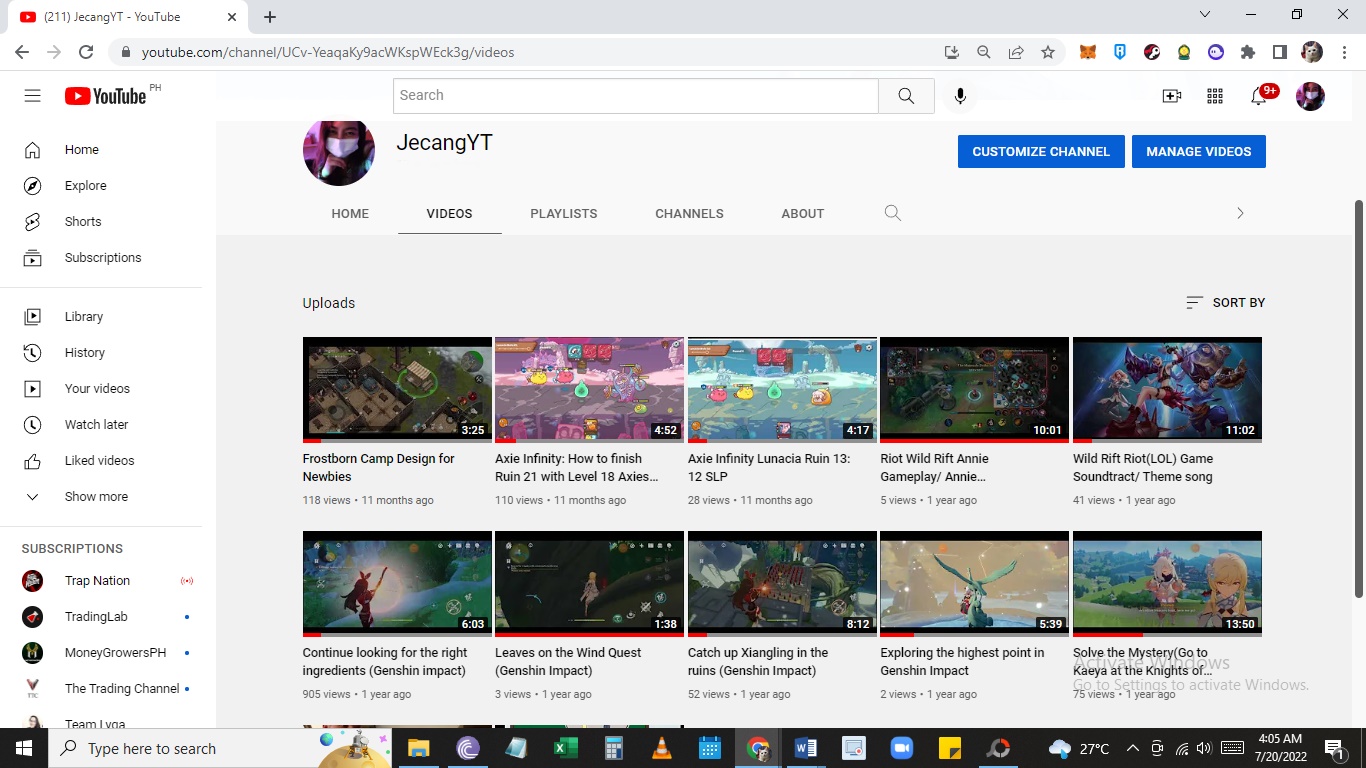The height and width of the screenshot is (768, 1366).
Task: Open Wild Rift Riot(LOL) Game Soundtract title
Action: tap(1143, 468)
